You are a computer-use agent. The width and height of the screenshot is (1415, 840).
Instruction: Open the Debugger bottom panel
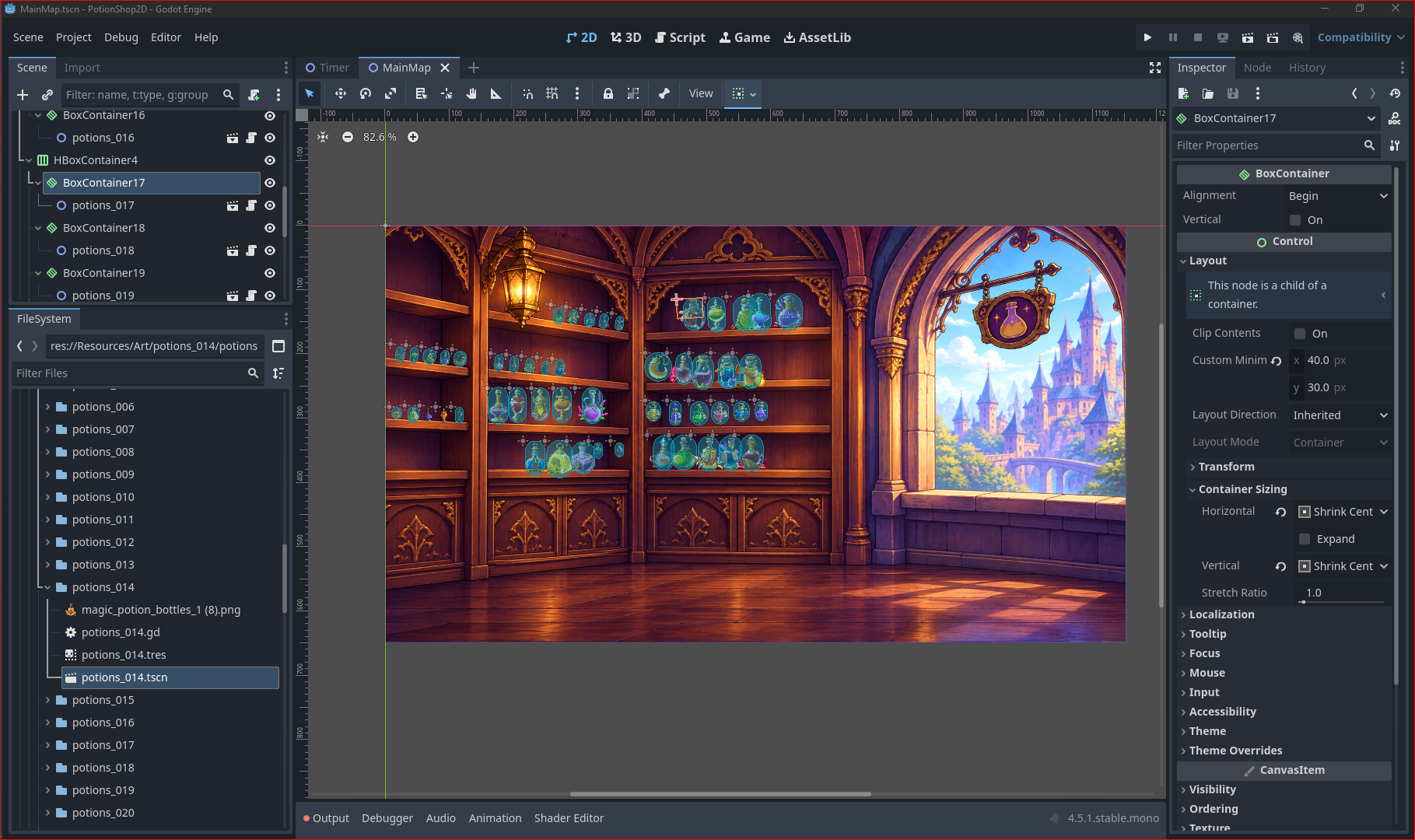pos(387,818)
